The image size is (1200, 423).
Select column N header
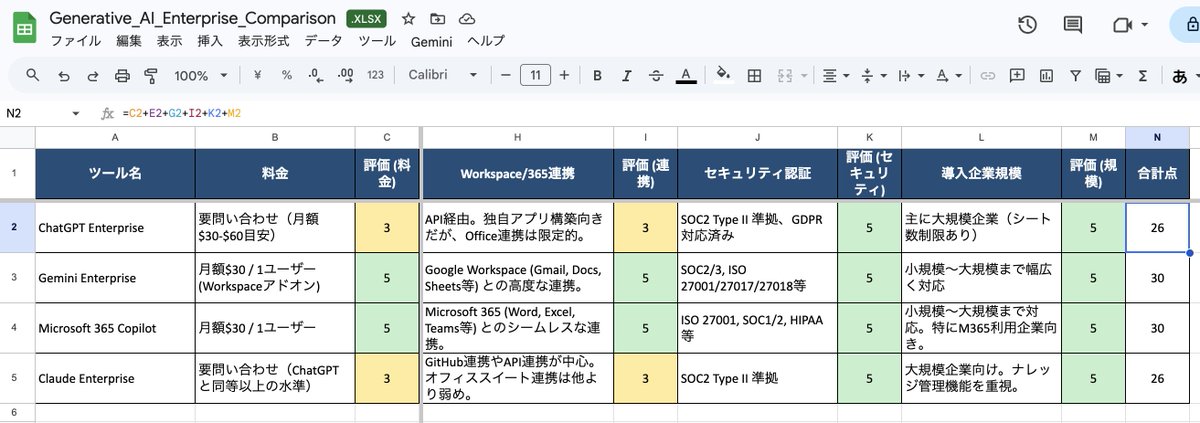pos(1157,136)
